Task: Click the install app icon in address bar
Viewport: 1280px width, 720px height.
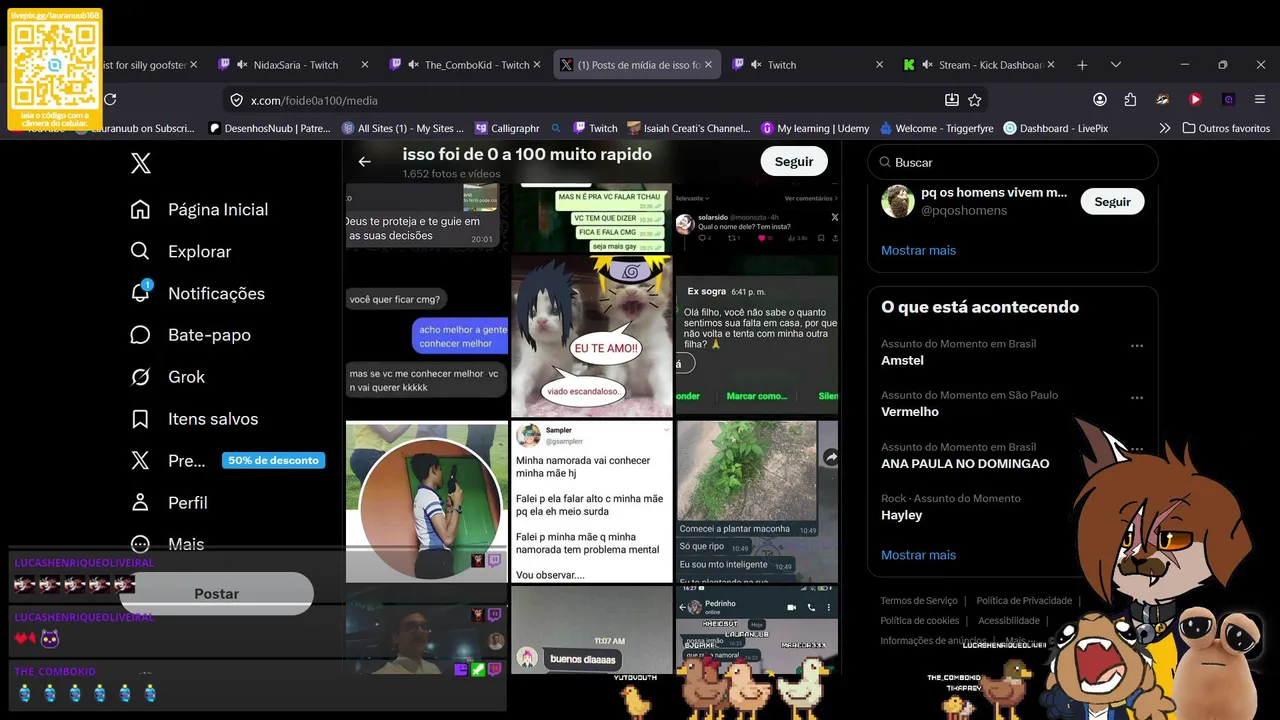Action: 952,100
